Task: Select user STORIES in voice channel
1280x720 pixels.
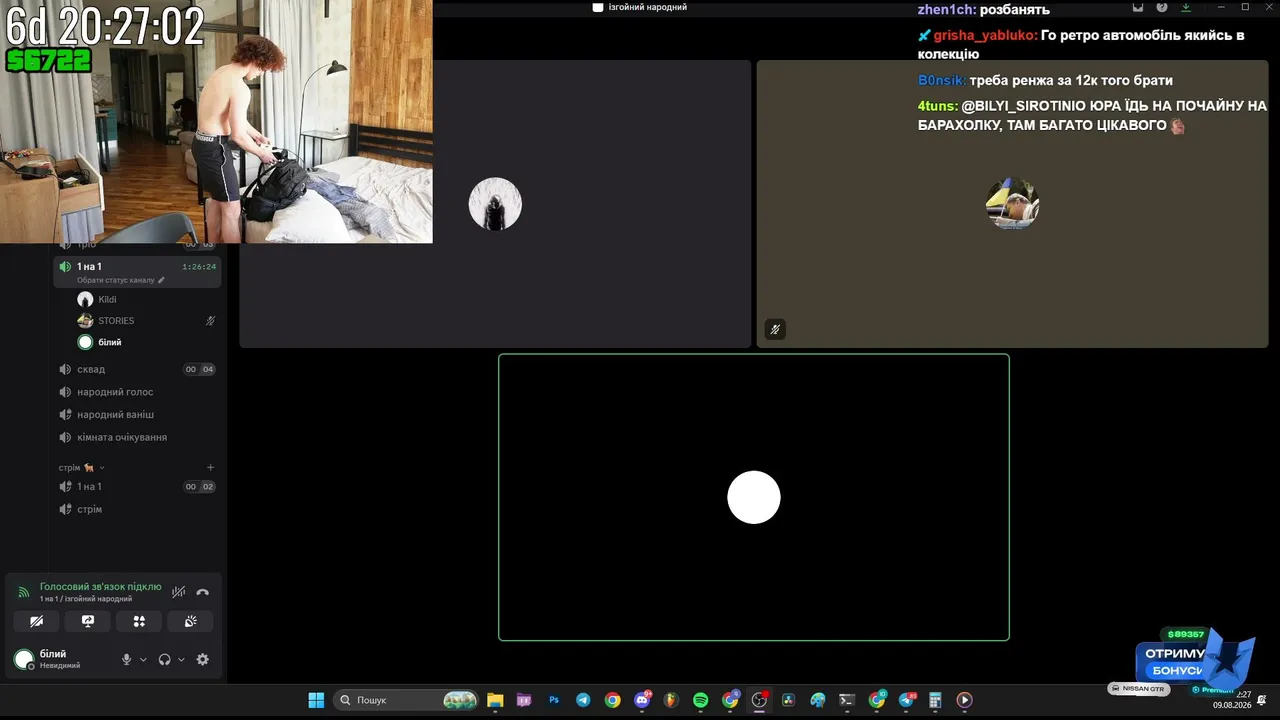Action: pyautogui.click(x=146, y=321)
